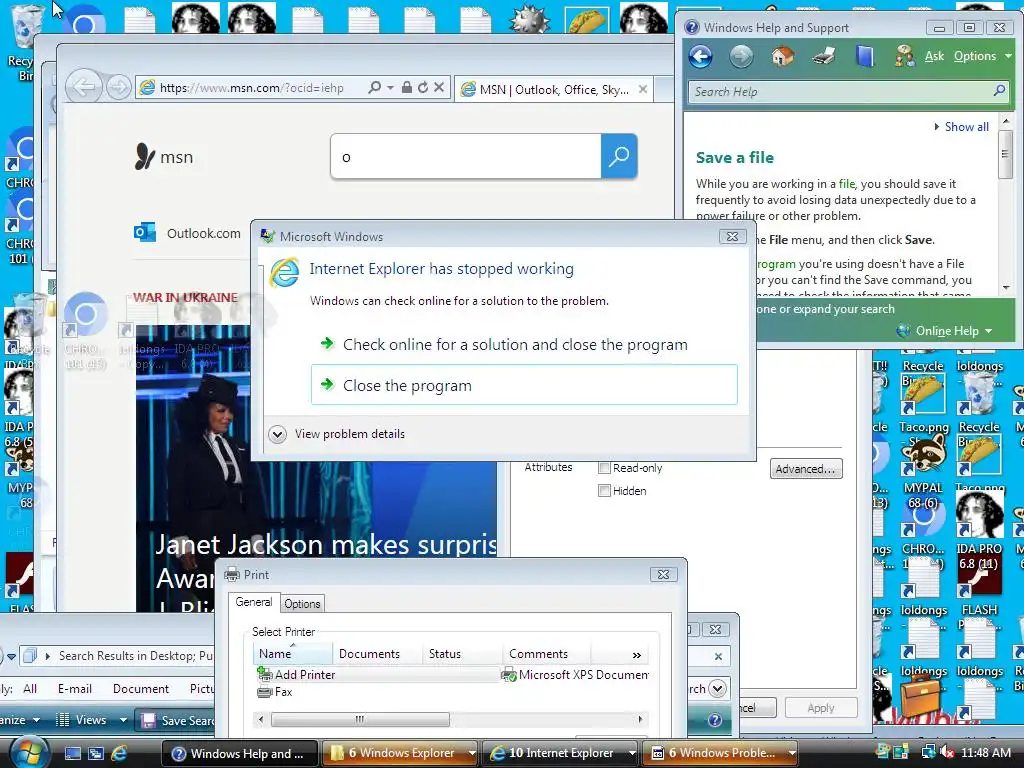Select All filter in search results

[x=30, y=688]
